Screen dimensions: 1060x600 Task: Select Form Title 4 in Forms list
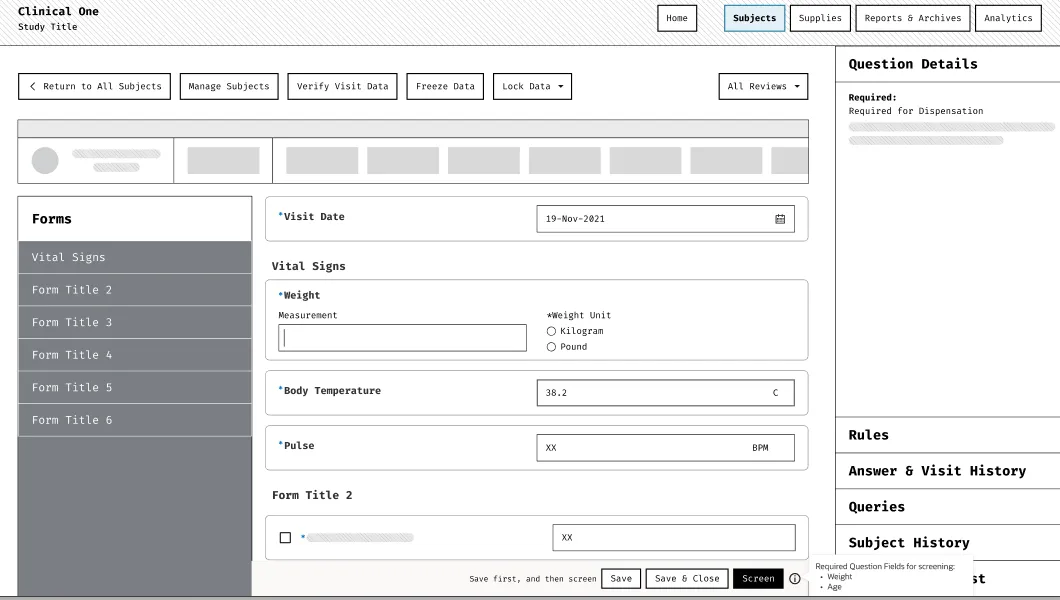[135, 355]
